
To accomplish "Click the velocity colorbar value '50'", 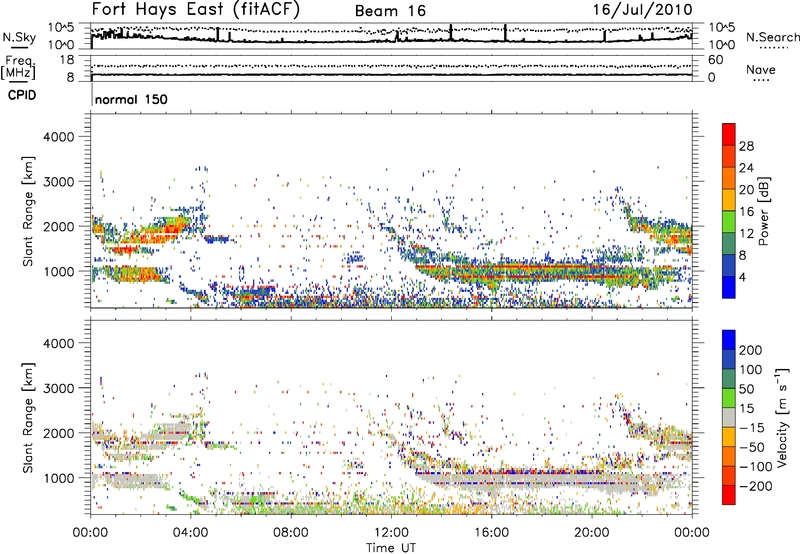I will [746, 389].
